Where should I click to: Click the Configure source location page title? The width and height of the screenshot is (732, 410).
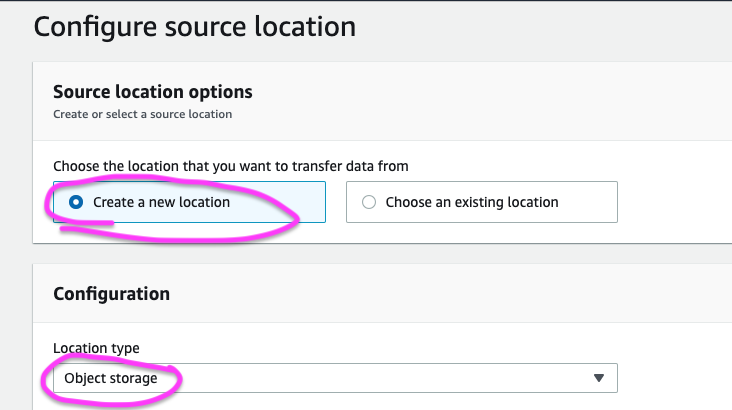(195, 26)
